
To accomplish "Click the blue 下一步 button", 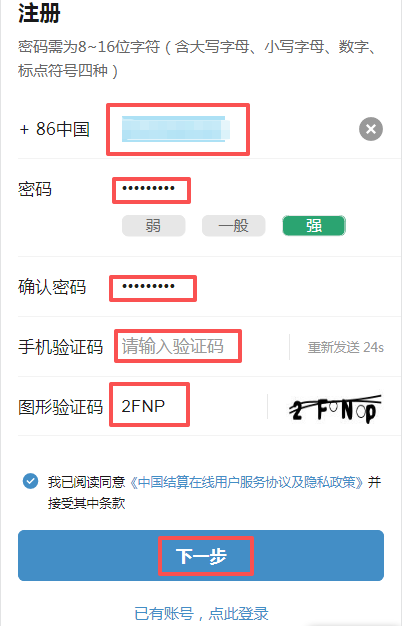I will [x=201, y=555].
